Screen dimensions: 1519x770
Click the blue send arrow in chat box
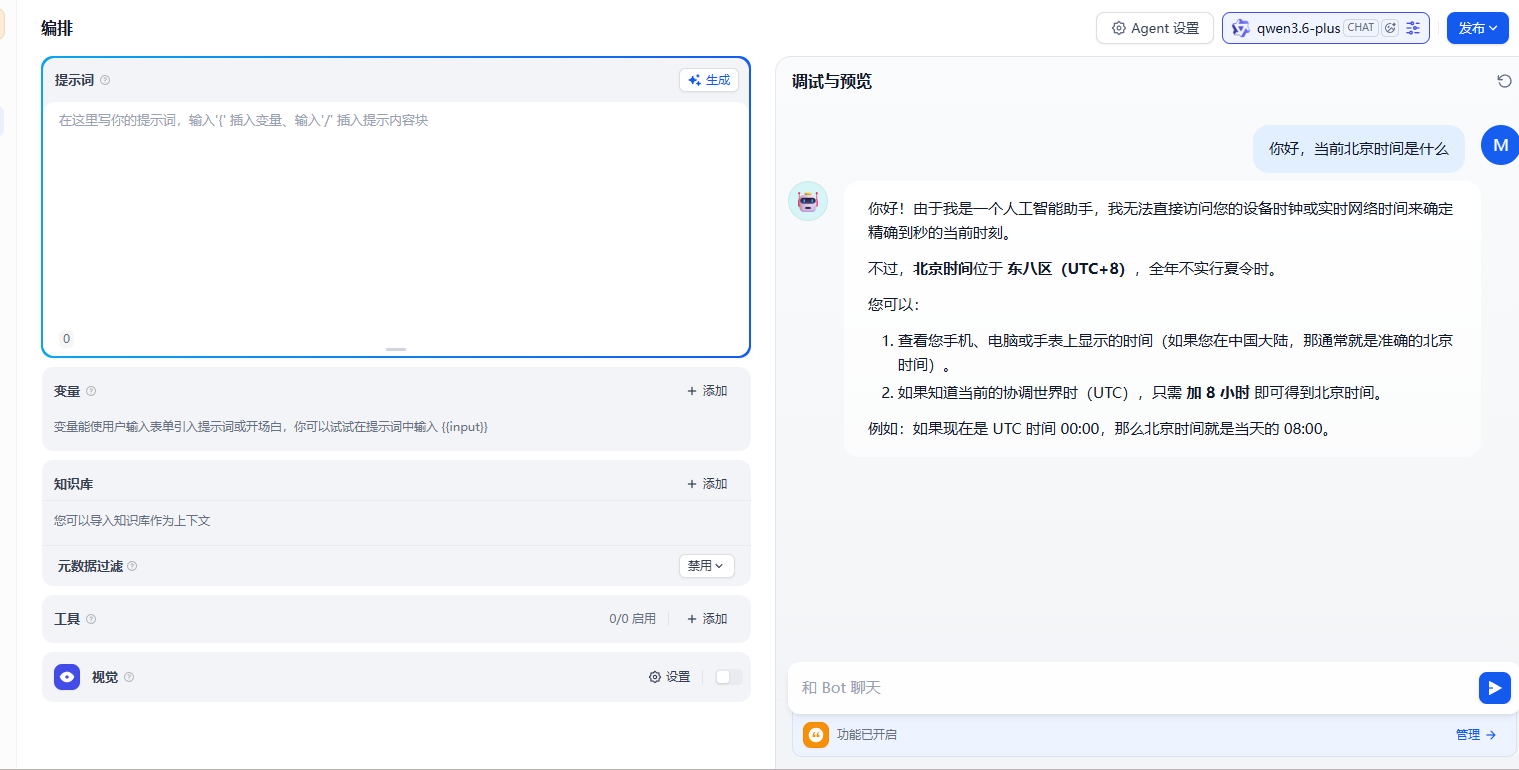pos(1494,688)
